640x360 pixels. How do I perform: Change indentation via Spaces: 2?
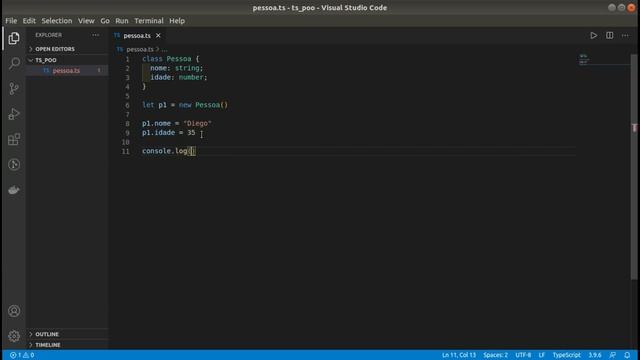pos(496,355)
